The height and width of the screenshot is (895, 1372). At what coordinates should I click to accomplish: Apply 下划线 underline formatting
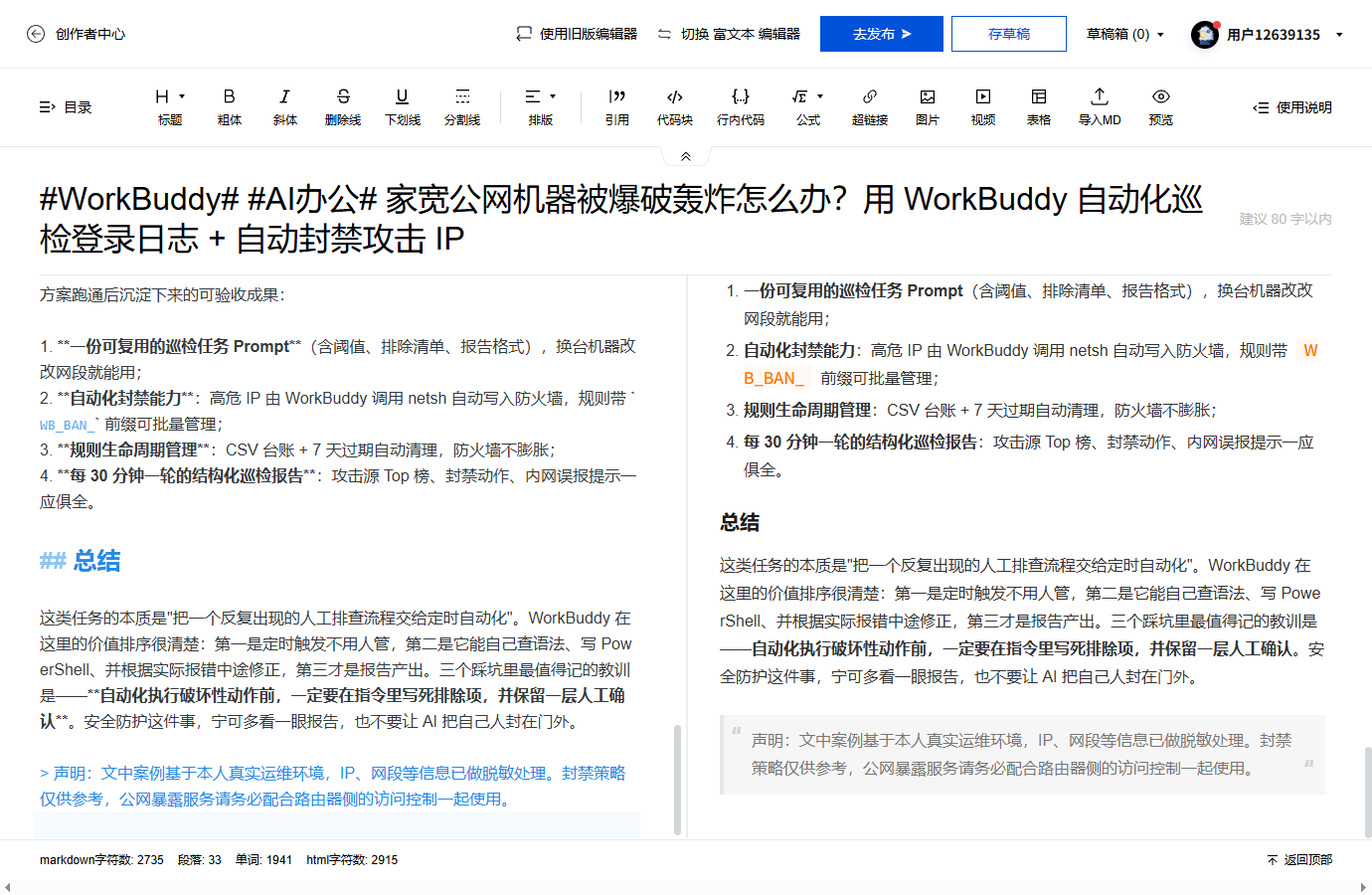[403, 107]
